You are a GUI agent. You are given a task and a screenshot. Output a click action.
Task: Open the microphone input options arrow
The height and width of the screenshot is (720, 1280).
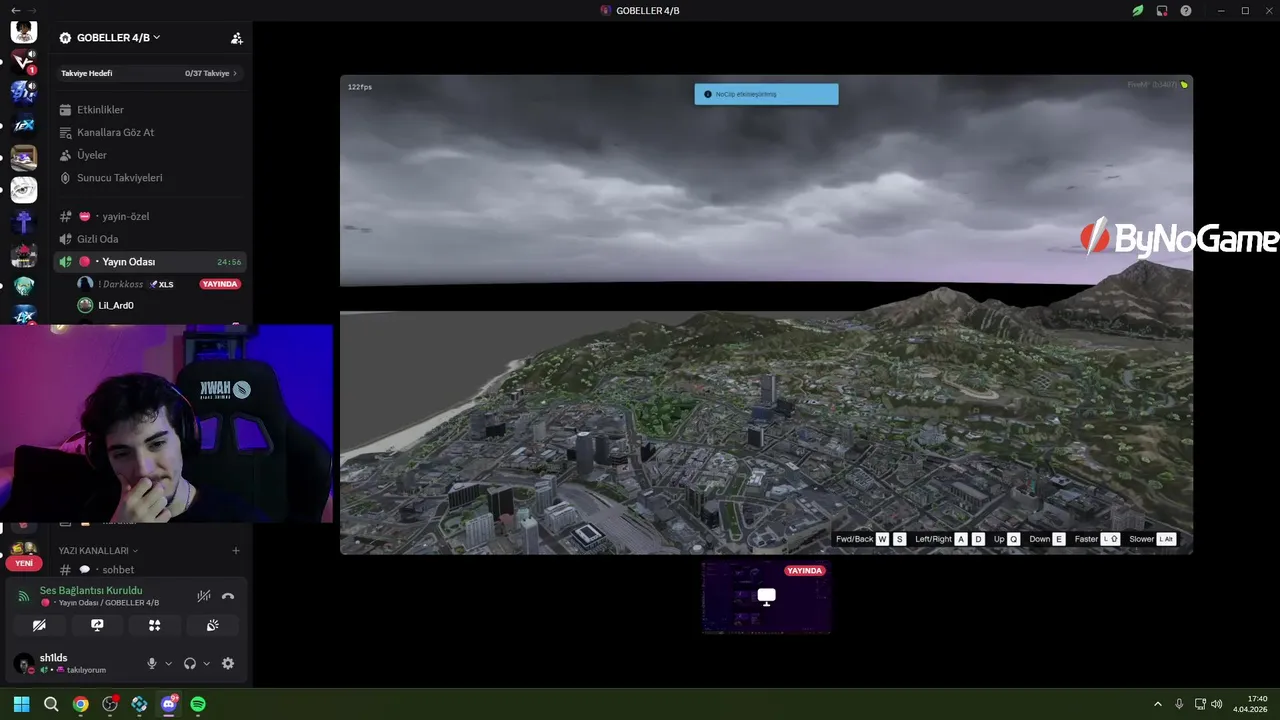168,663
